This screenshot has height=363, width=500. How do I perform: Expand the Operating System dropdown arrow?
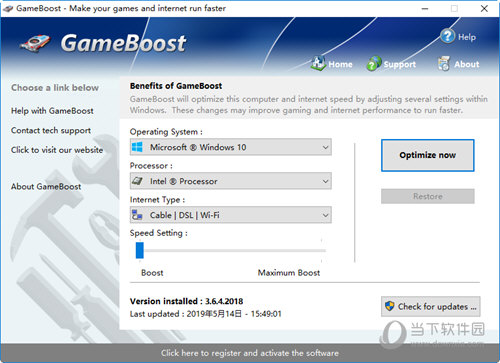coord(325,147)
